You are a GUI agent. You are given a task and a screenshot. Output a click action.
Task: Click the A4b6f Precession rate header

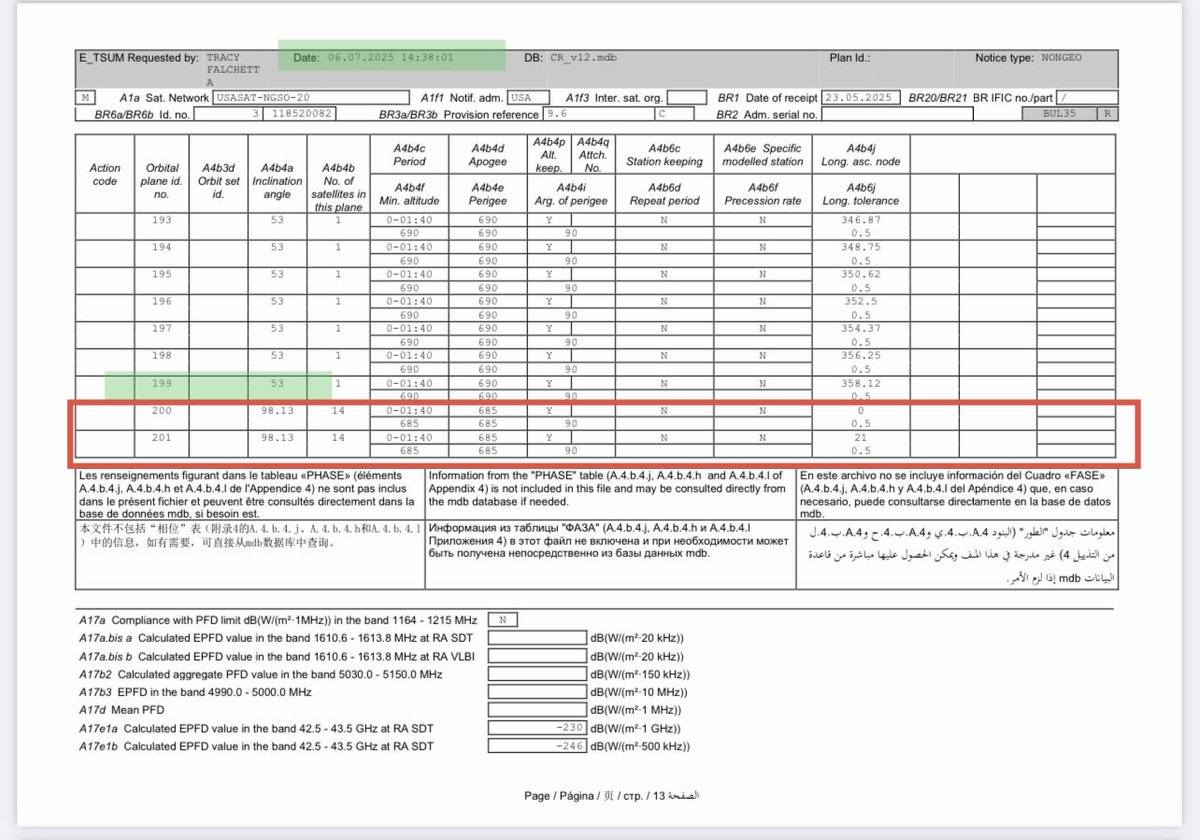(764, 194)
